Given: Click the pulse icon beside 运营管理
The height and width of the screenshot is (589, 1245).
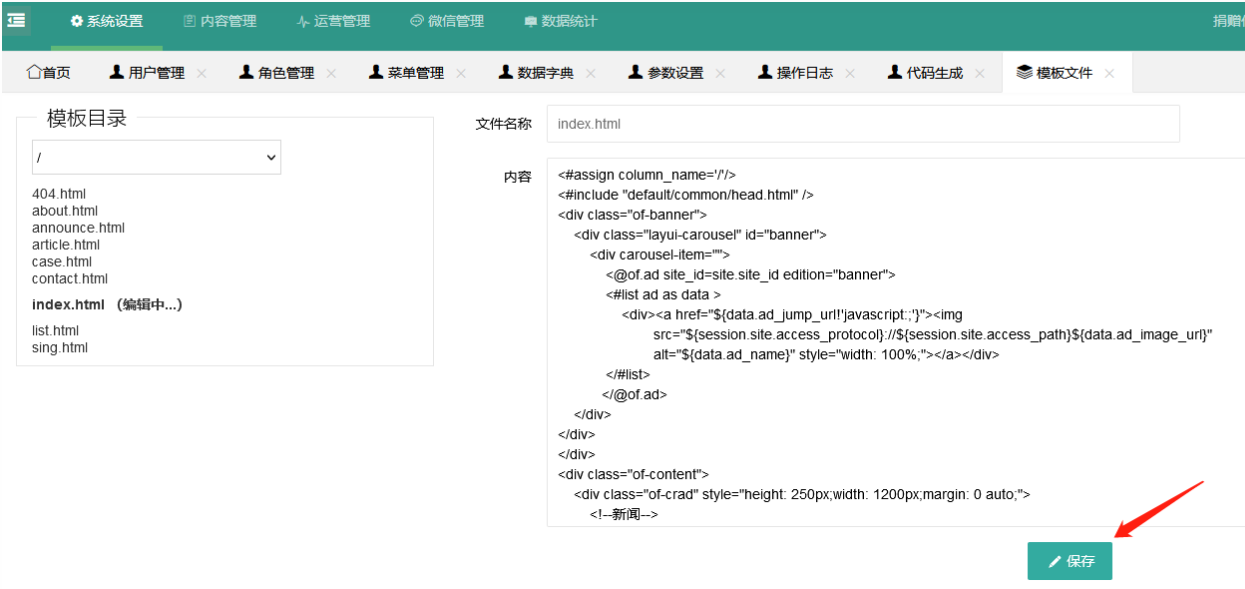Looking at the screenshot, I should [303, 21].
